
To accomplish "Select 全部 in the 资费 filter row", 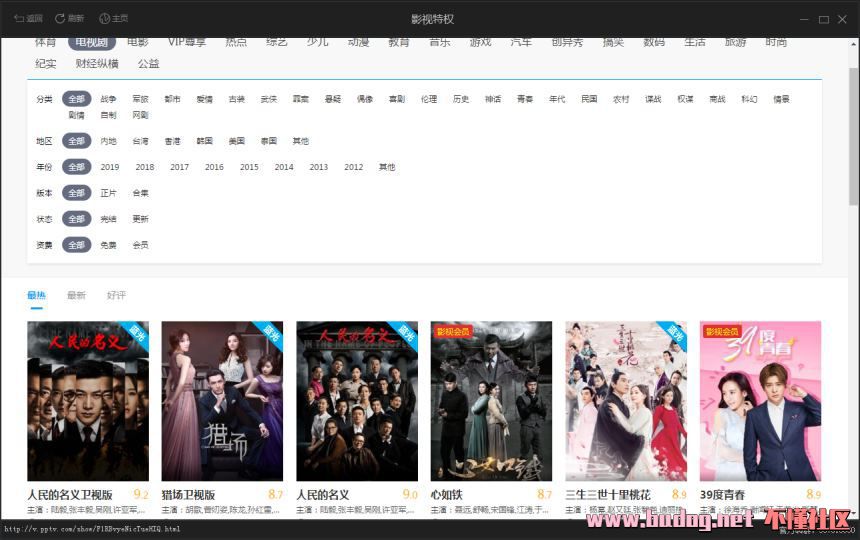I will [76, 245].
